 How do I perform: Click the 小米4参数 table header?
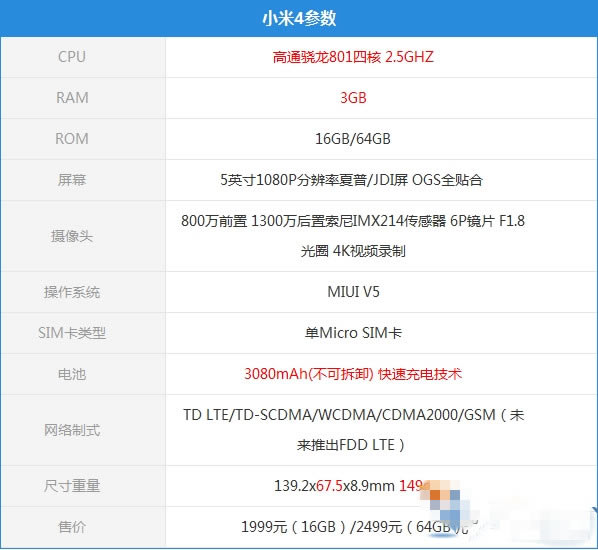(299, 18)
